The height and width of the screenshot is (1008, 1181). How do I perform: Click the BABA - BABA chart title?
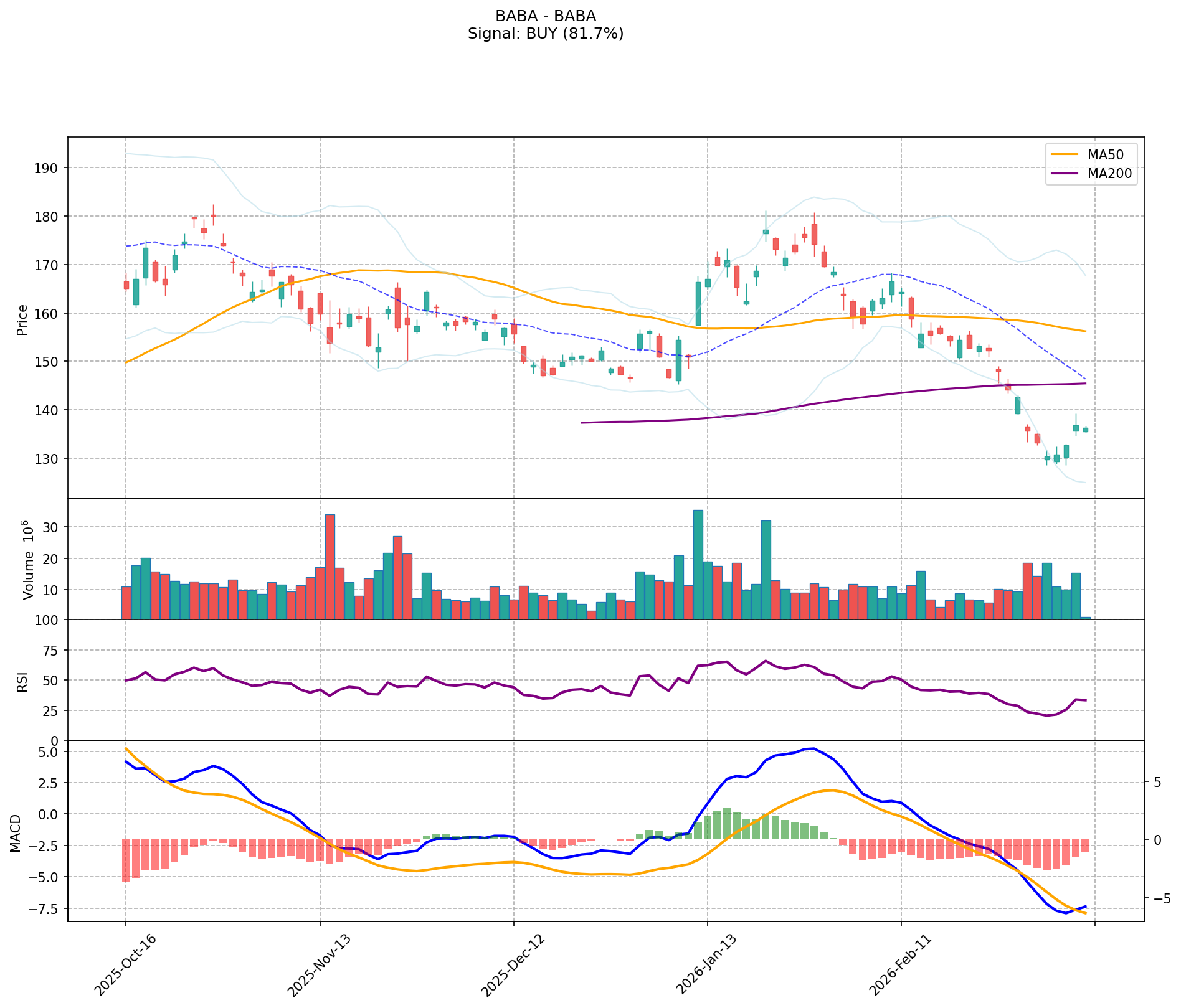(545, 16)
